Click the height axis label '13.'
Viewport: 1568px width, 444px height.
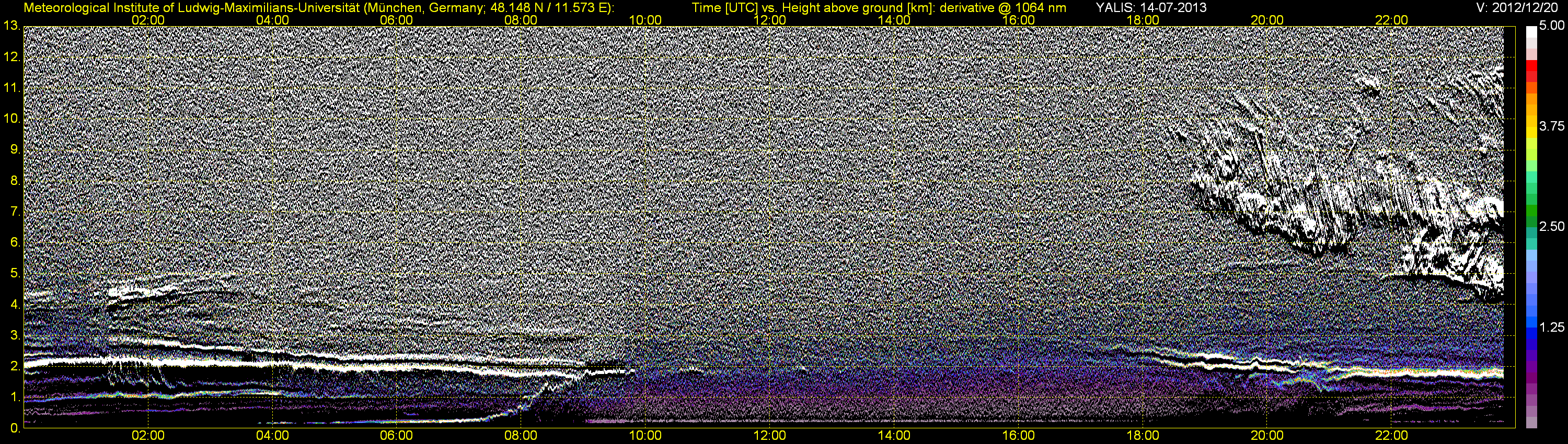click(11, 26)
